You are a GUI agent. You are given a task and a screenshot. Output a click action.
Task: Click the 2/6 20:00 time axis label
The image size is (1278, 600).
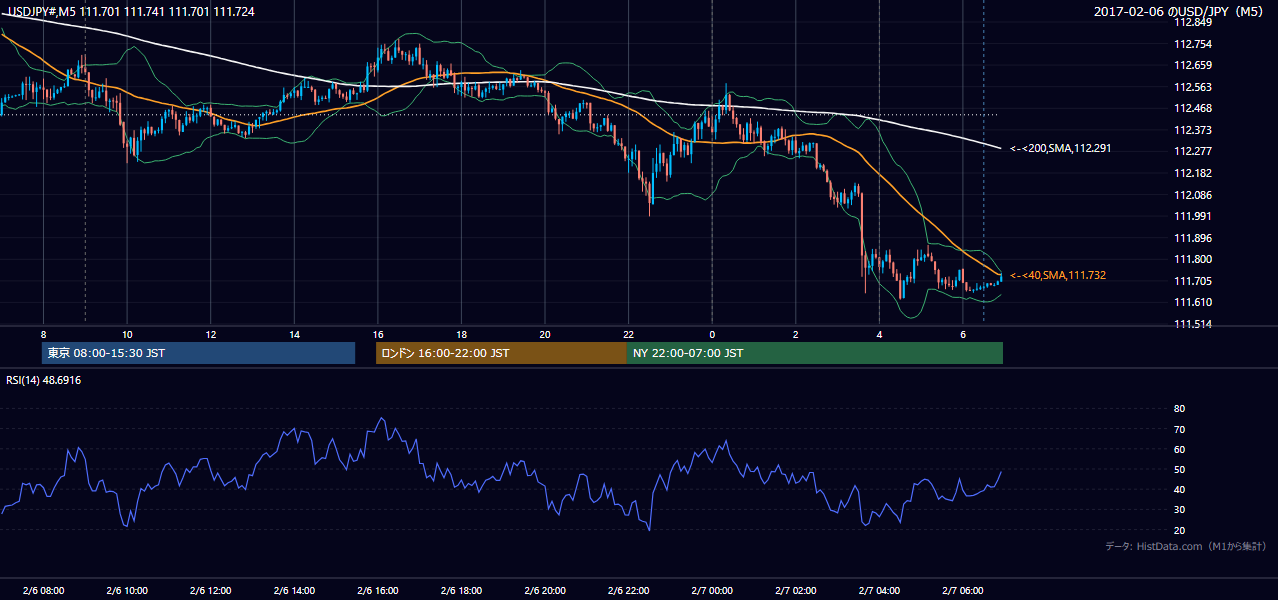click(544, 591)
